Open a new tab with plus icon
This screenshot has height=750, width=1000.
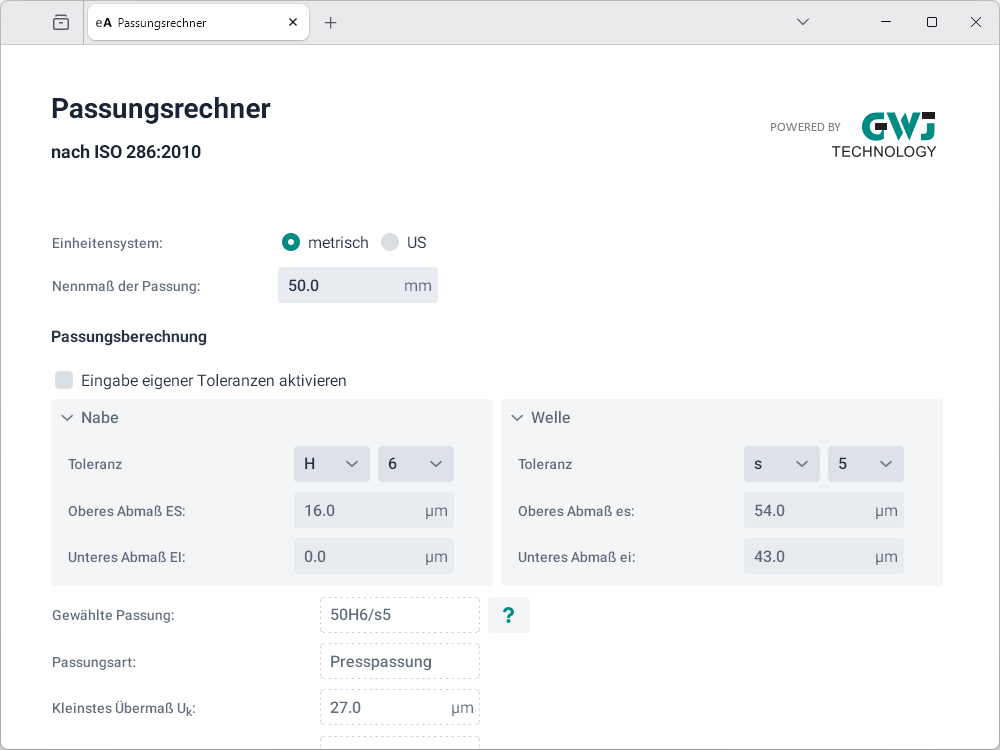[331, 22]
